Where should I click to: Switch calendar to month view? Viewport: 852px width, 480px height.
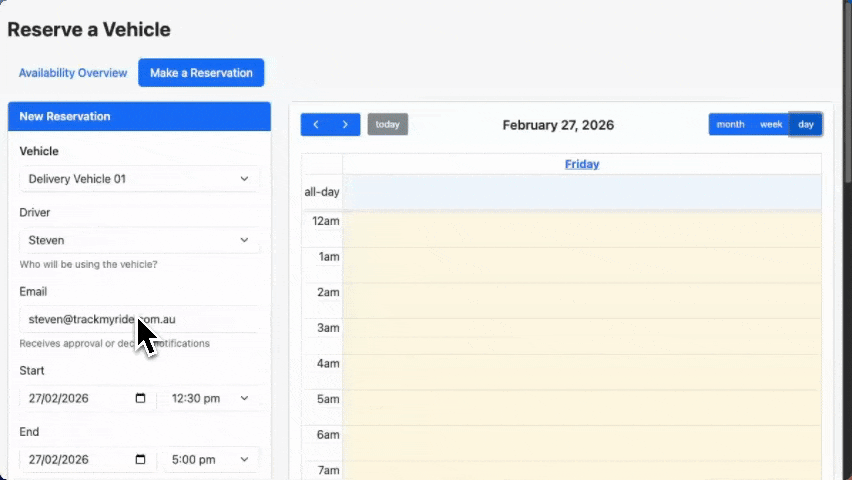click(x=730, y=125)
